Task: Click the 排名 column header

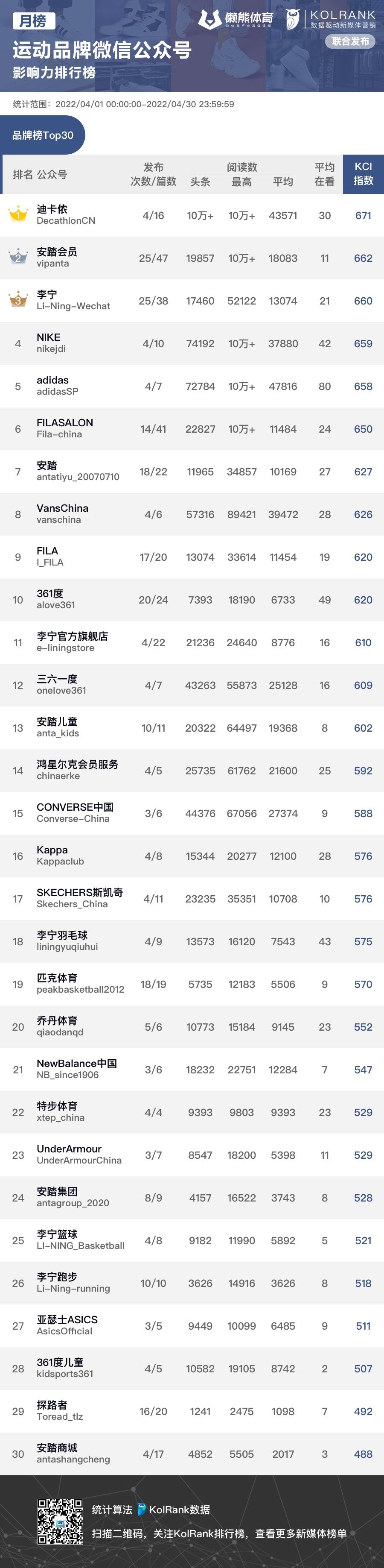Action: 23,175
